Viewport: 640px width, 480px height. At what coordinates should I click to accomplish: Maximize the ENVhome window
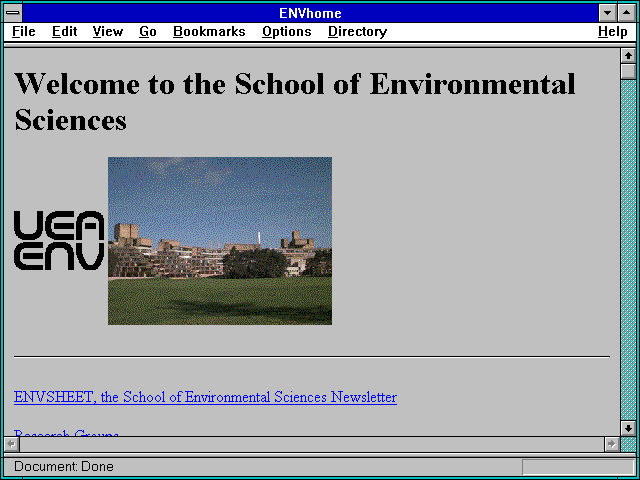627,13
